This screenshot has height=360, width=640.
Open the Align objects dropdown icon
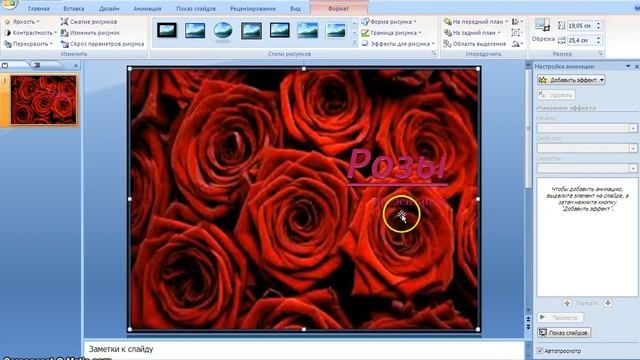pos(518,22)
